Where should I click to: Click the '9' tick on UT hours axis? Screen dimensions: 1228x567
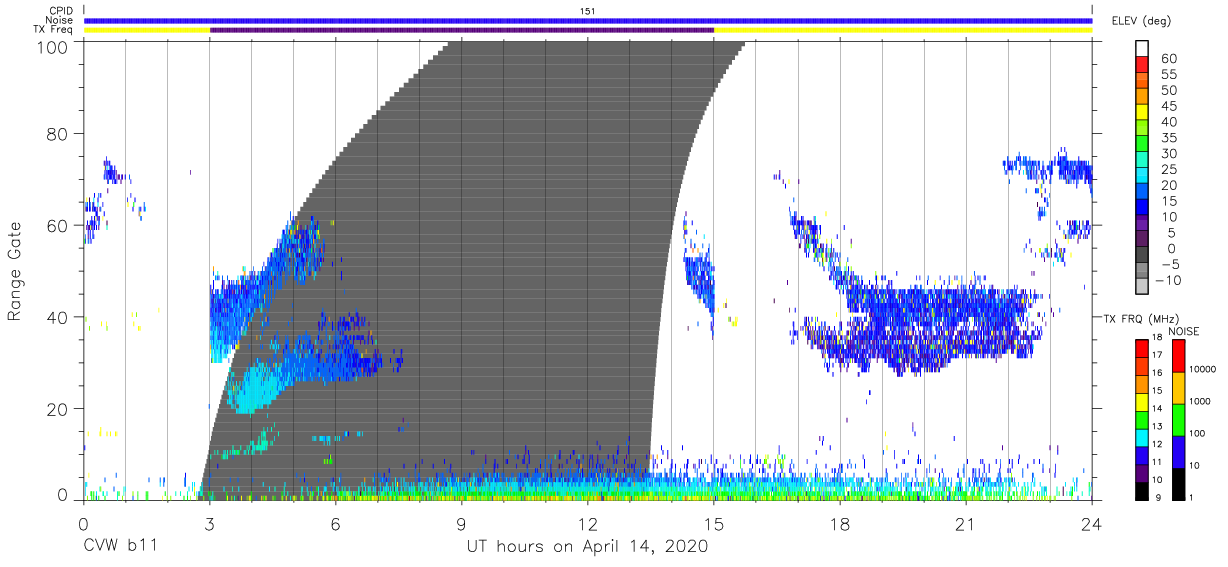[462, 522]
